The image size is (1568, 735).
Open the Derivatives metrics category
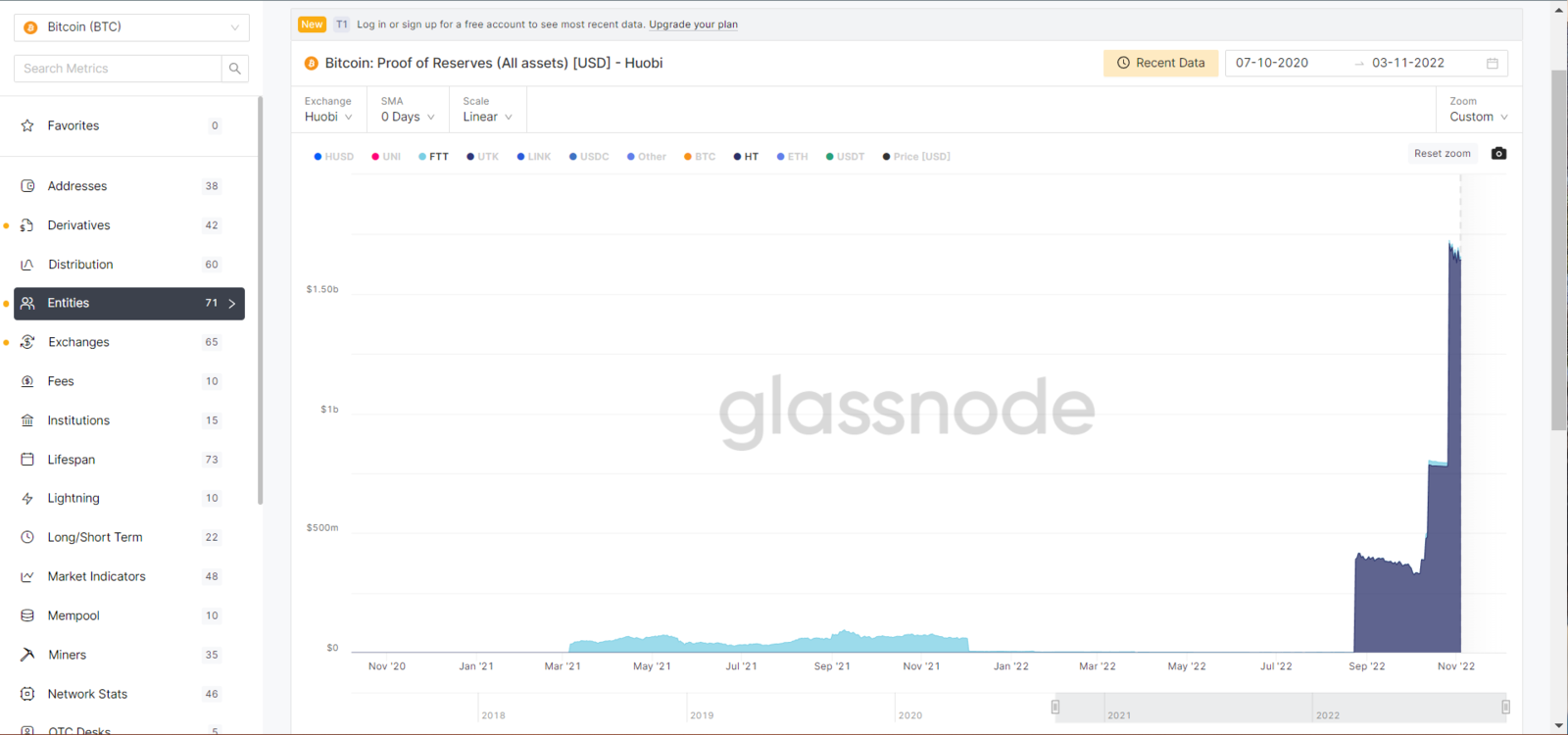tap(79, 225)
